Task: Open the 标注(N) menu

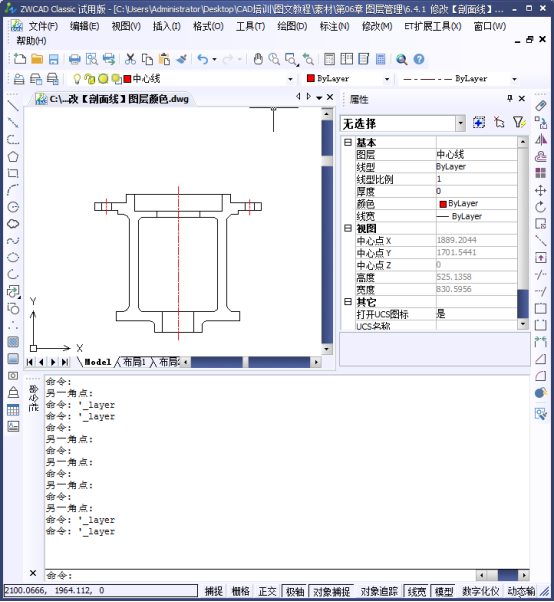Action: [x=334, y=26]
